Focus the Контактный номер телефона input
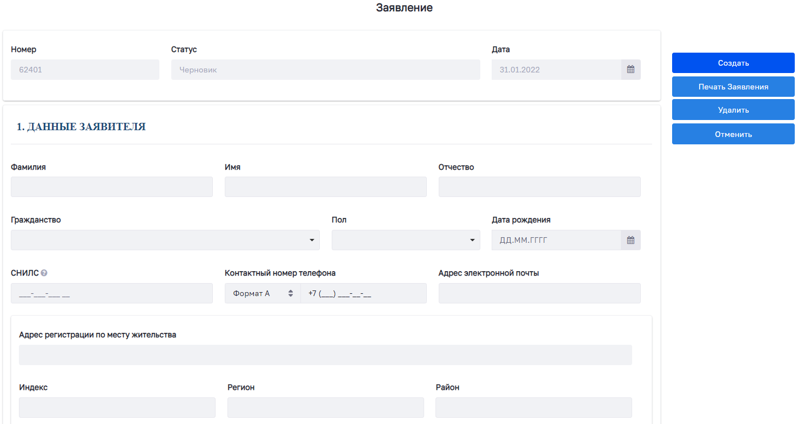This screenshot has height=424, width=798. coord(364,293)
